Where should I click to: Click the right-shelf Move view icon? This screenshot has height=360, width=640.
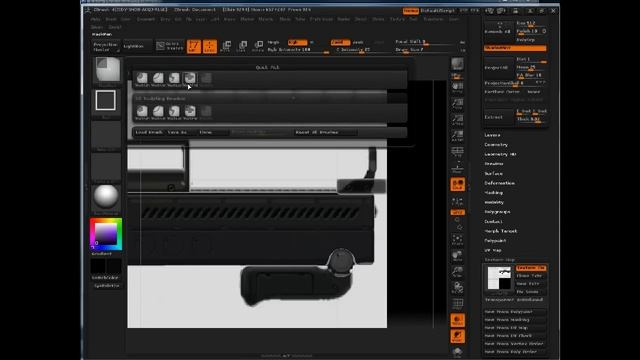coord(457,256)
